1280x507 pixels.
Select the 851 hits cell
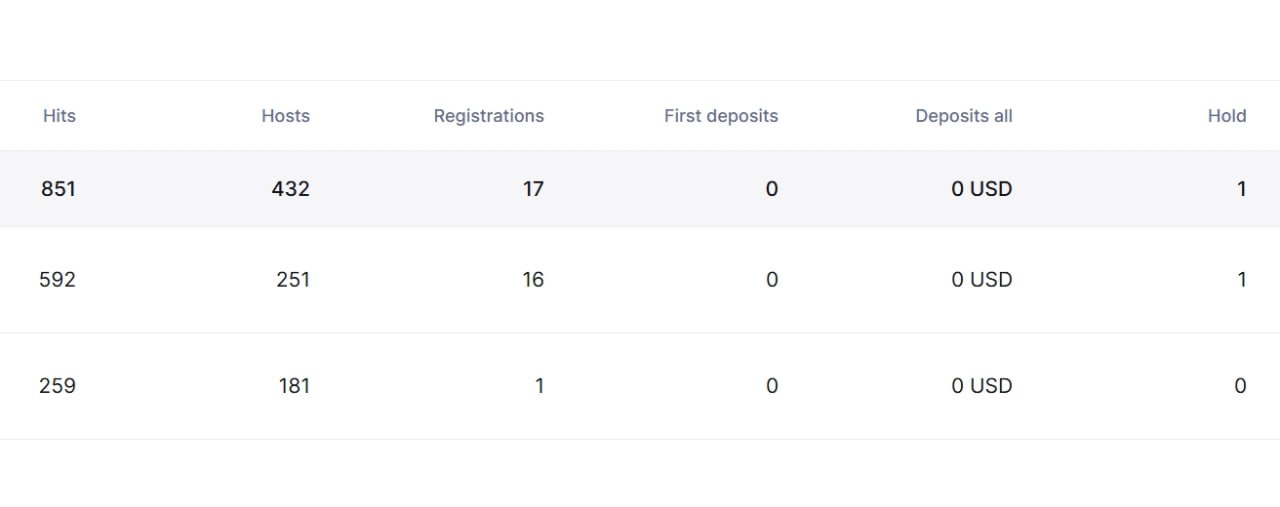[58, 189]
